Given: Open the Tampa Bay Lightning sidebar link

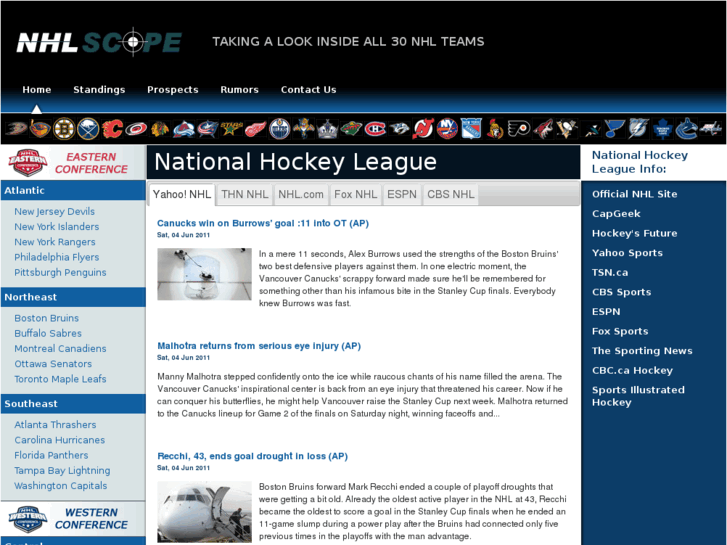Looking at the screenshot, I should 62,470.
